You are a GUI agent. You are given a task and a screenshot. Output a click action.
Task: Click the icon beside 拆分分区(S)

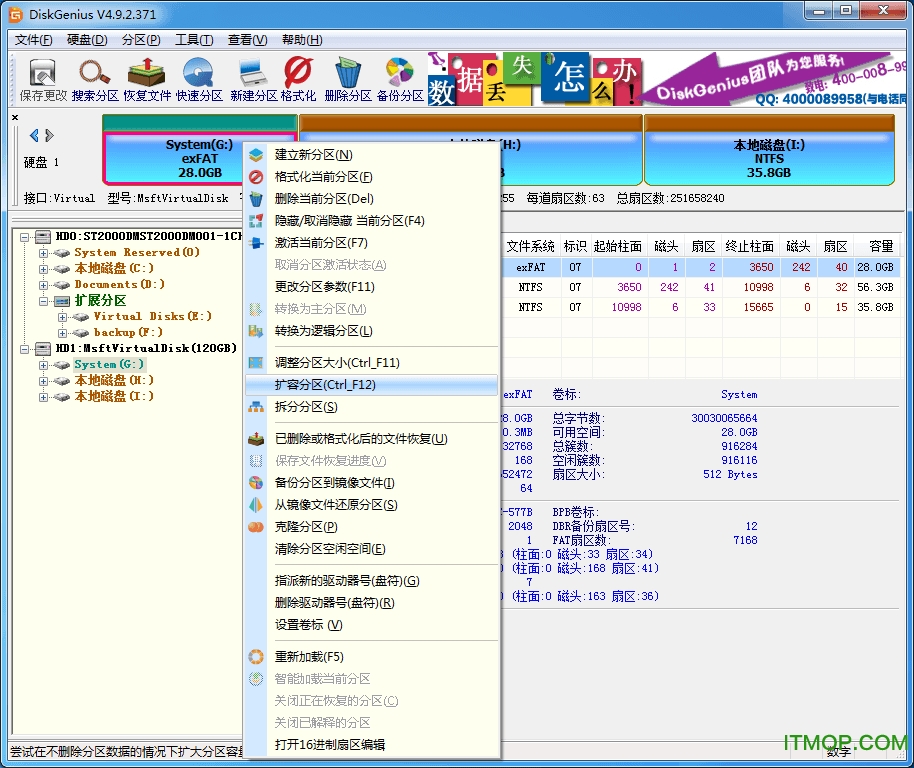point(256,407)
